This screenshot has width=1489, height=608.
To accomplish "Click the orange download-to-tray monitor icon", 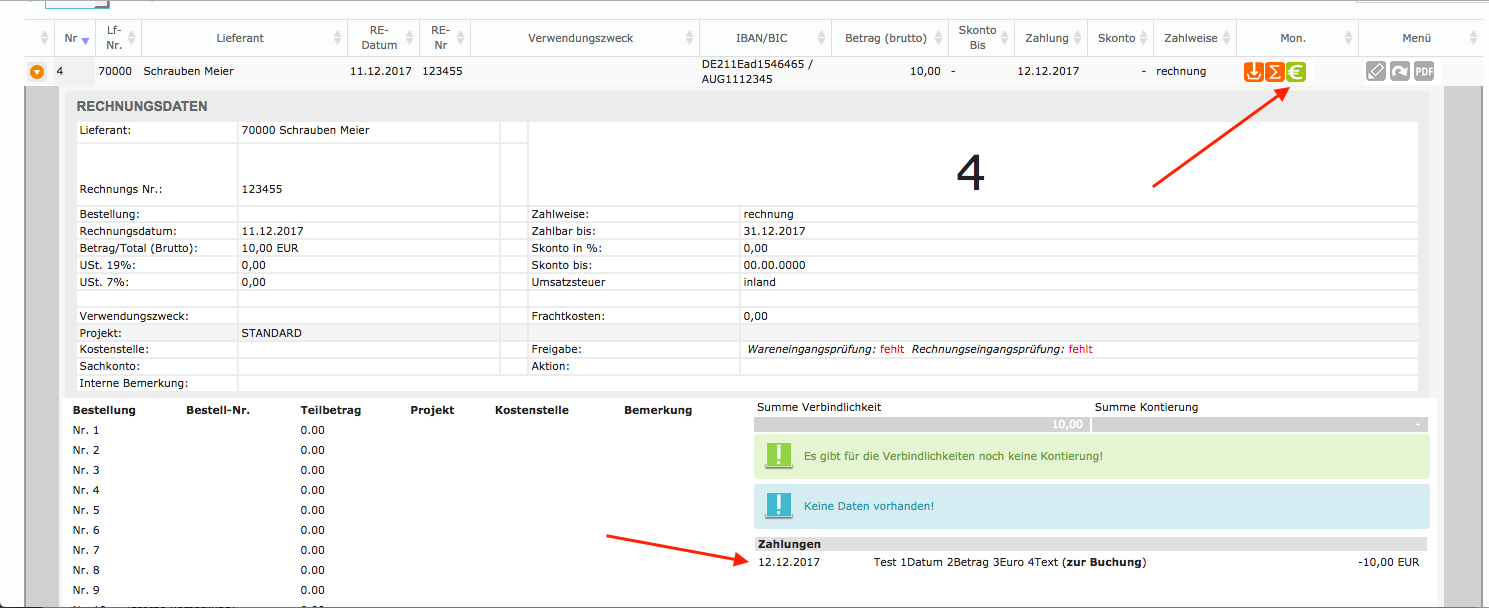I will (x=1253, y=72).
